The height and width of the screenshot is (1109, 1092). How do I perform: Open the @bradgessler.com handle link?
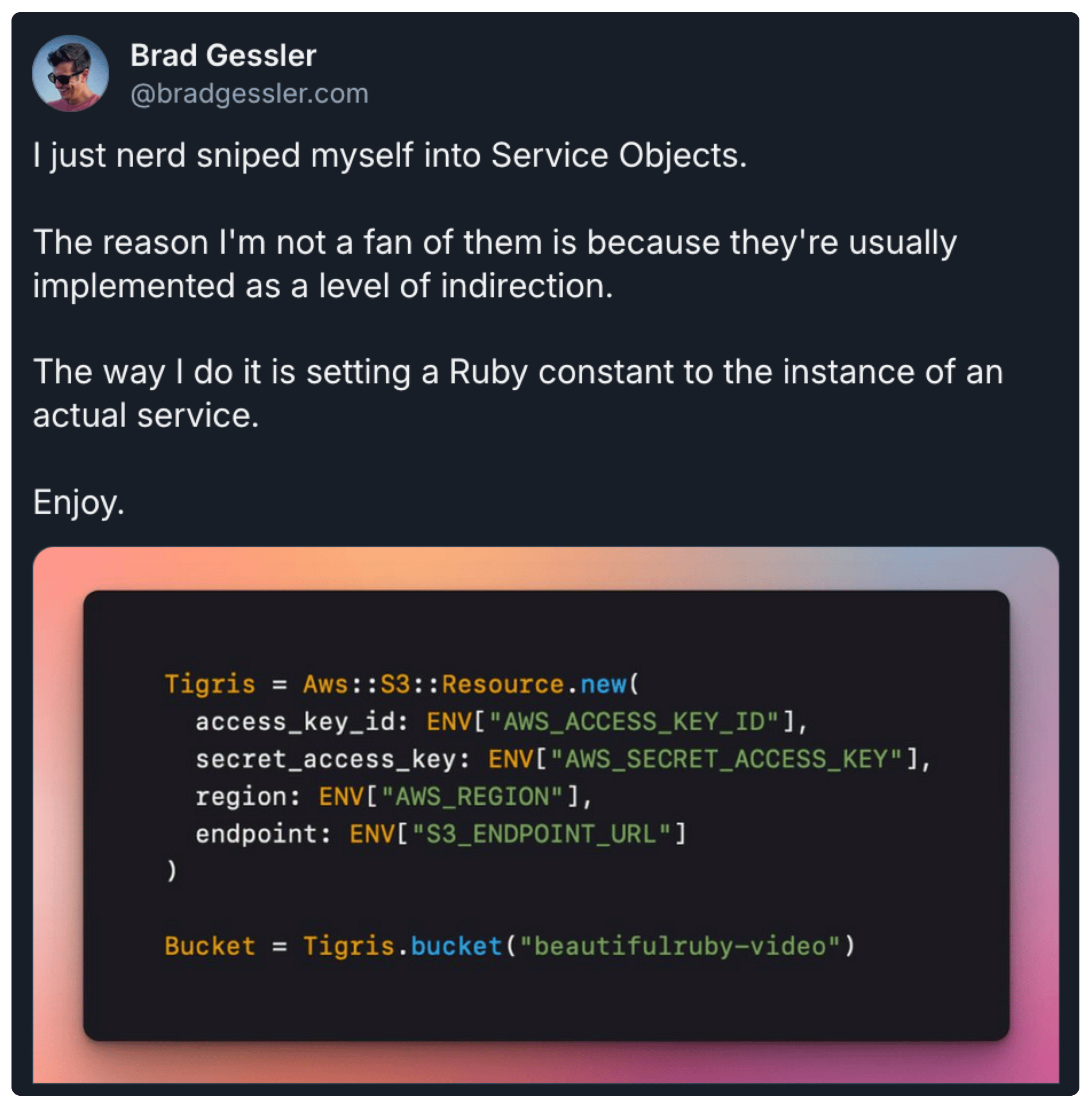pos(249,94)
